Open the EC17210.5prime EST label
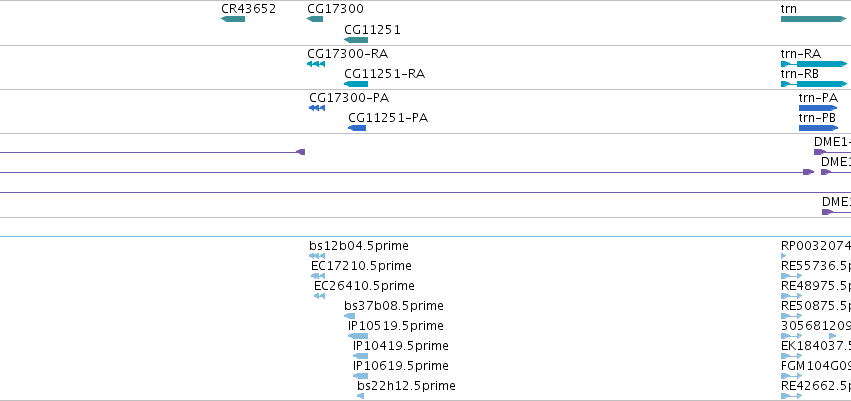 tap(361, 266)
